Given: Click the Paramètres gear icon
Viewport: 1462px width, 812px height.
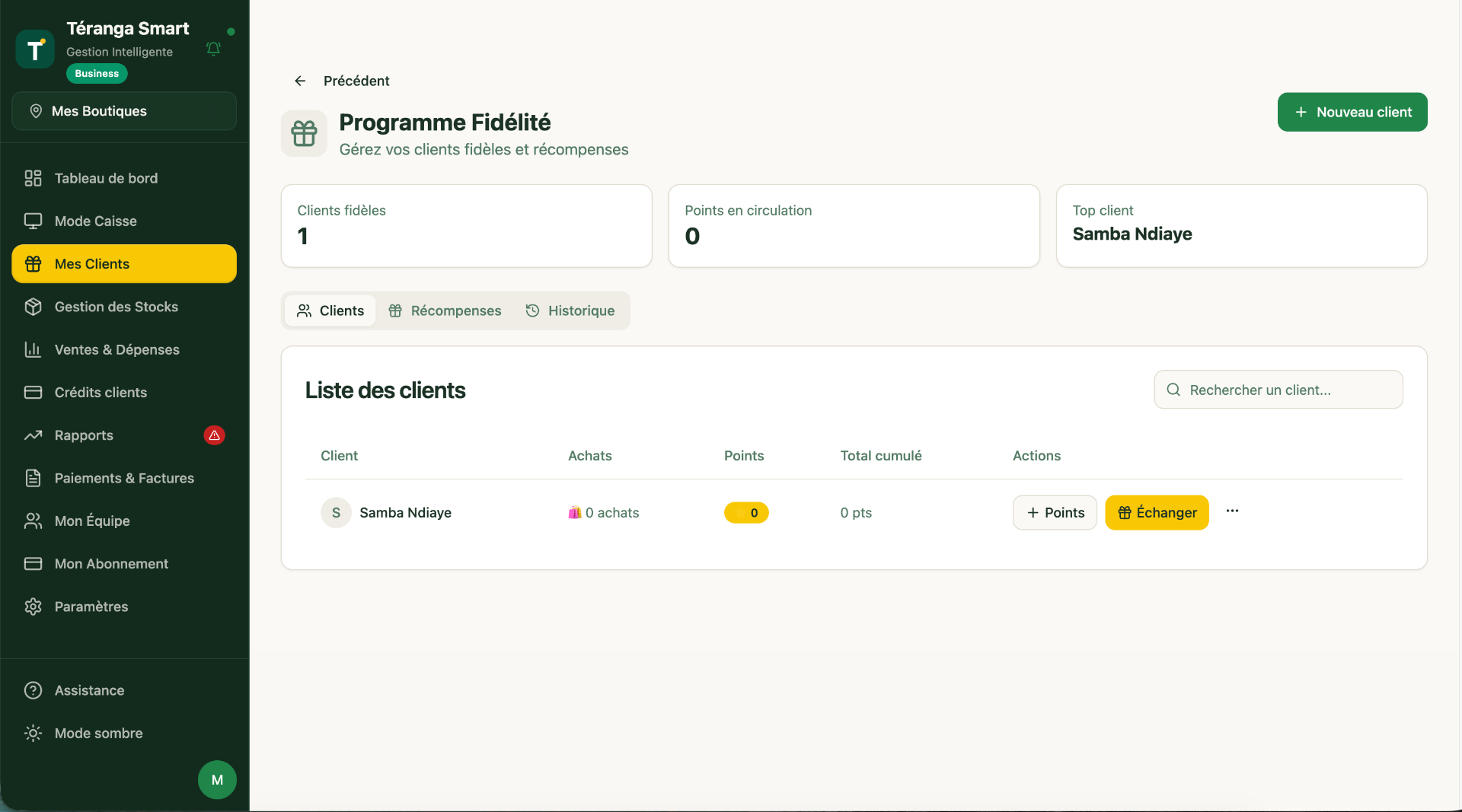Looking at the screenshot, I should (x=33, y=607).
